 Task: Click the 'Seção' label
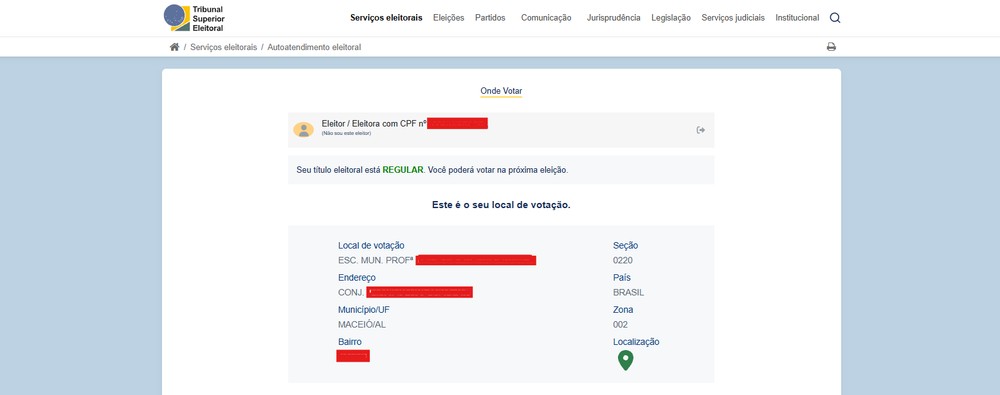click(x=625, y=246)
